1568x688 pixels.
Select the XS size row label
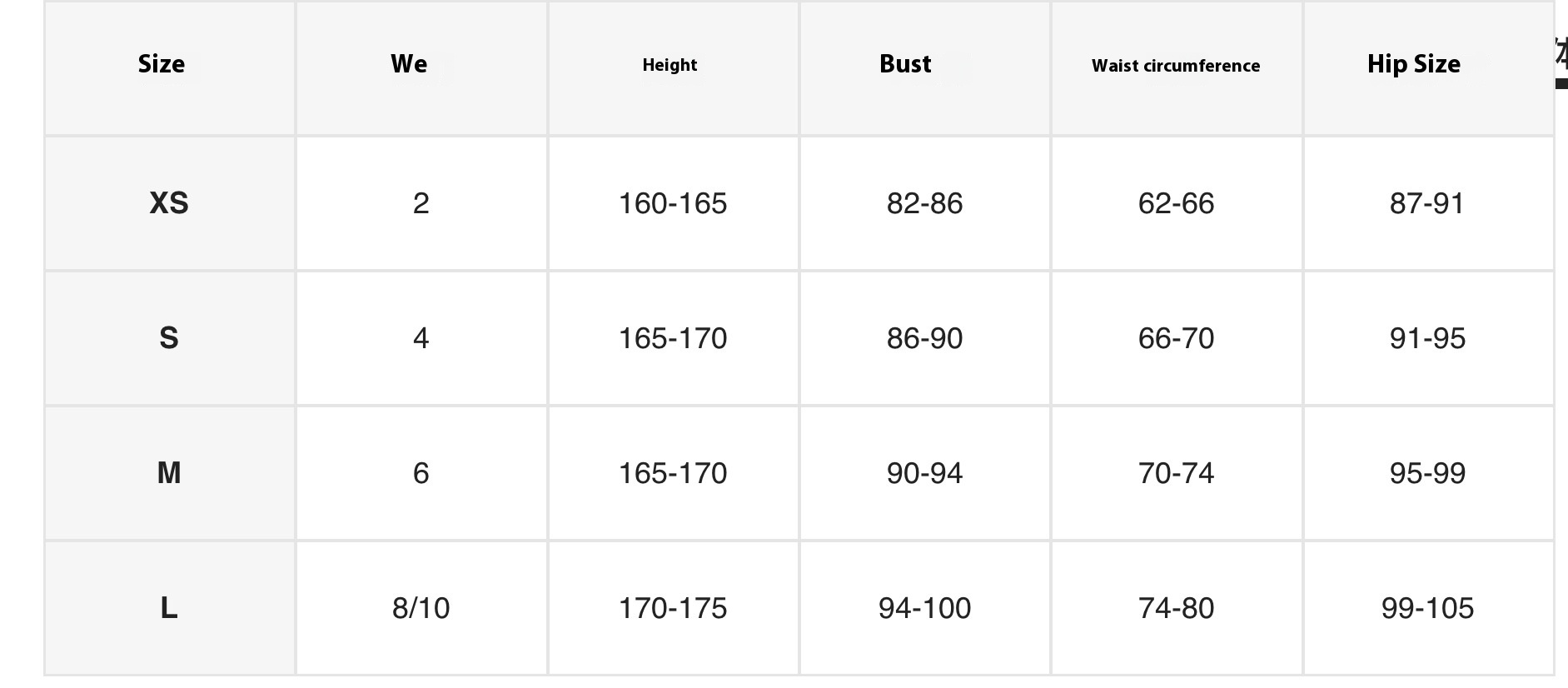[169, 203]
